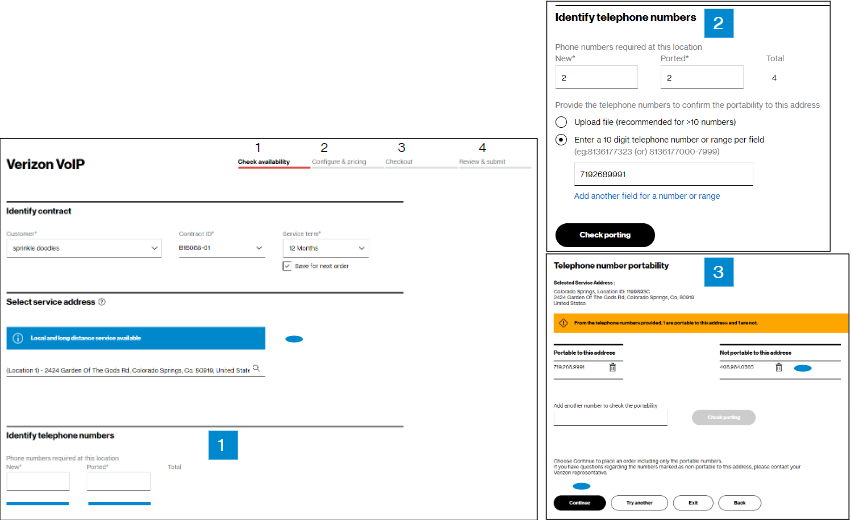The height and width of the screenshot is (520, 851).
Task: Delete the portable number 719 entry via its trash icon
Action: pyautogui.click(x=613, y=367)
